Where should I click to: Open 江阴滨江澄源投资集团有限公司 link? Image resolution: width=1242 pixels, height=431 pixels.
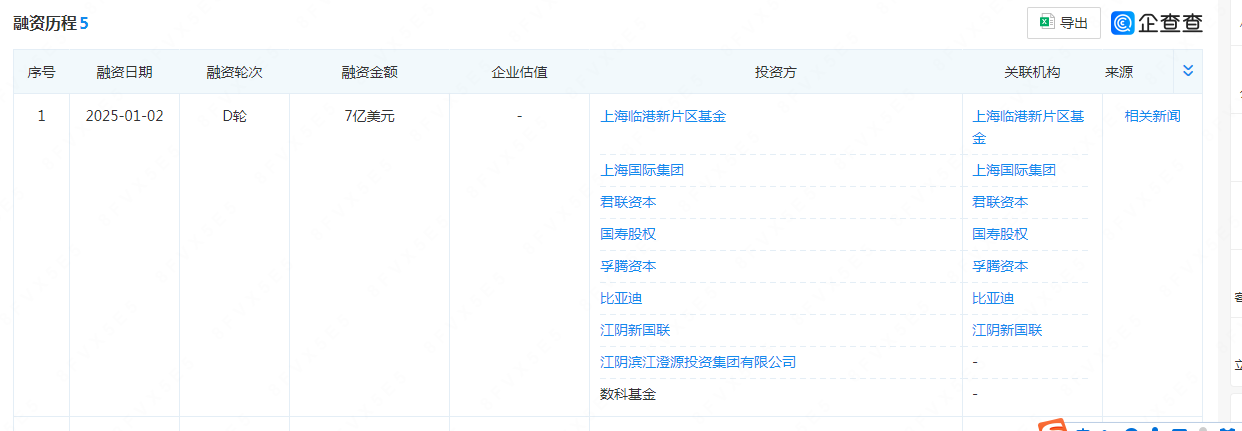click(x=698, y=362)
